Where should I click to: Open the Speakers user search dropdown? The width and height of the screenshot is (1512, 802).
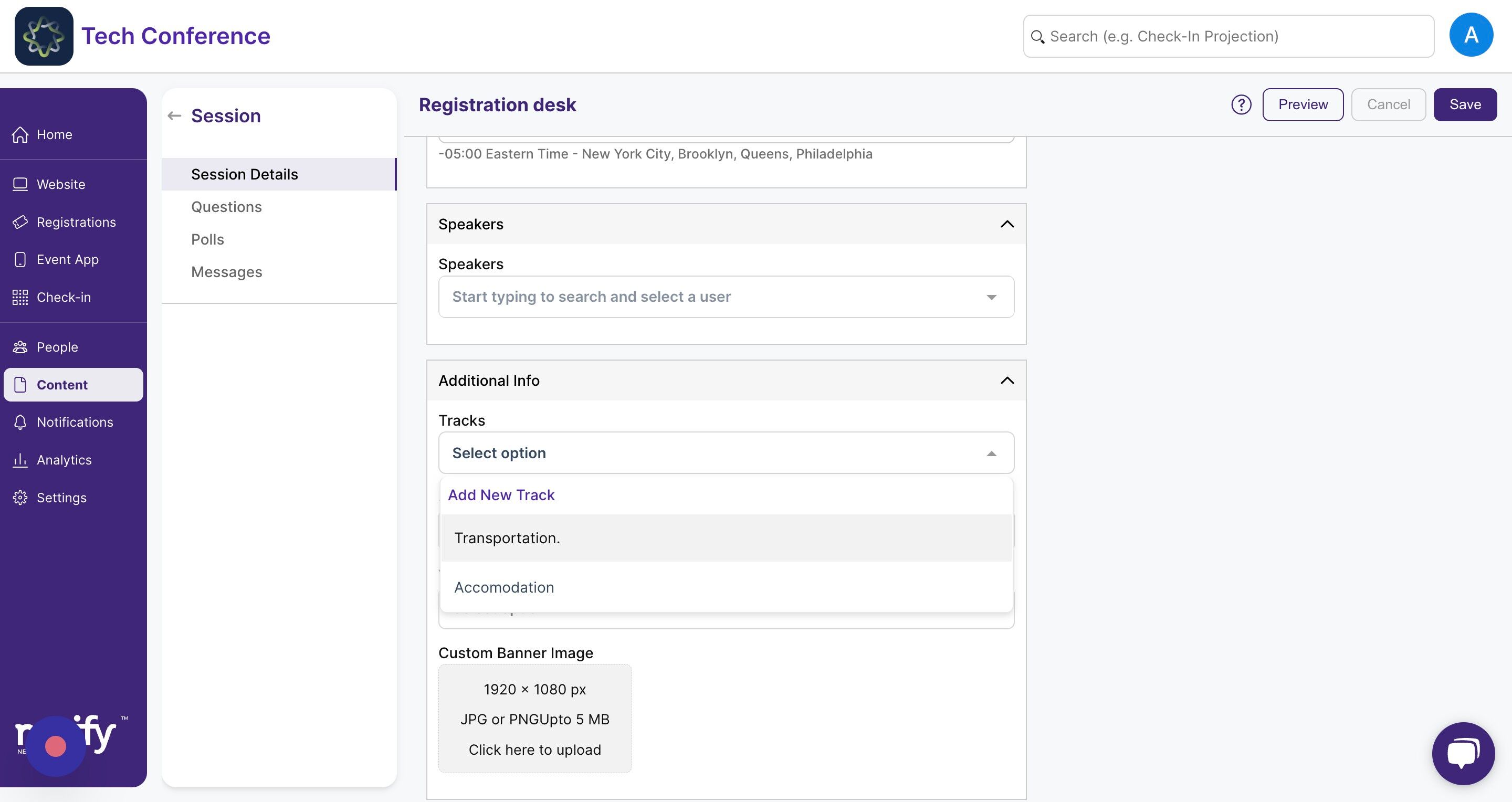click(726, 297)
